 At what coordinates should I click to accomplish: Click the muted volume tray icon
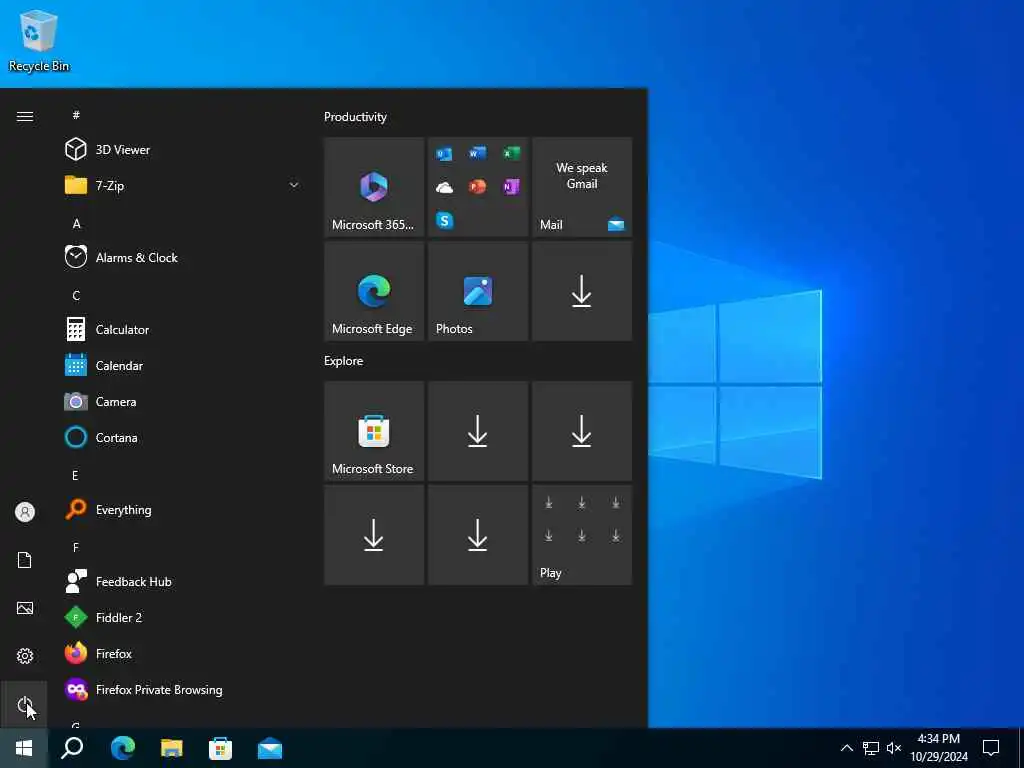(x=894, y=748)
